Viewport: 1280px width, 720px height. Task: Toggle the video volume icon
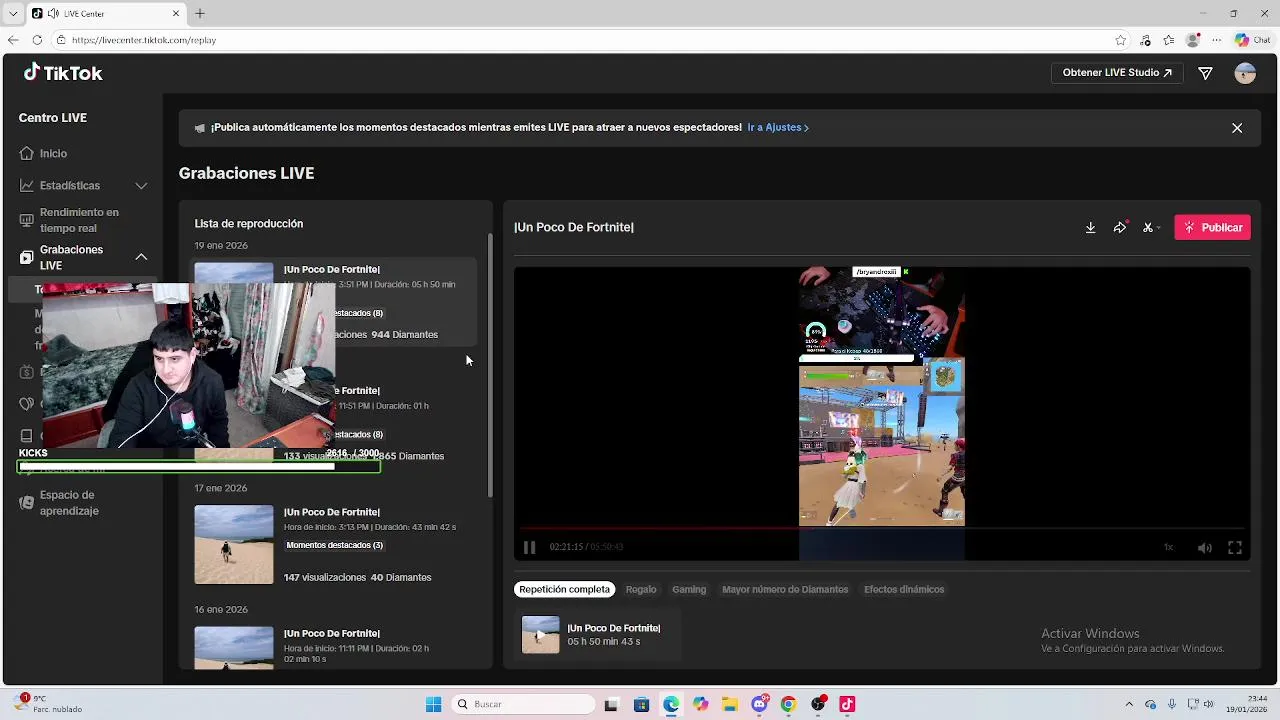pos(1205,547)
